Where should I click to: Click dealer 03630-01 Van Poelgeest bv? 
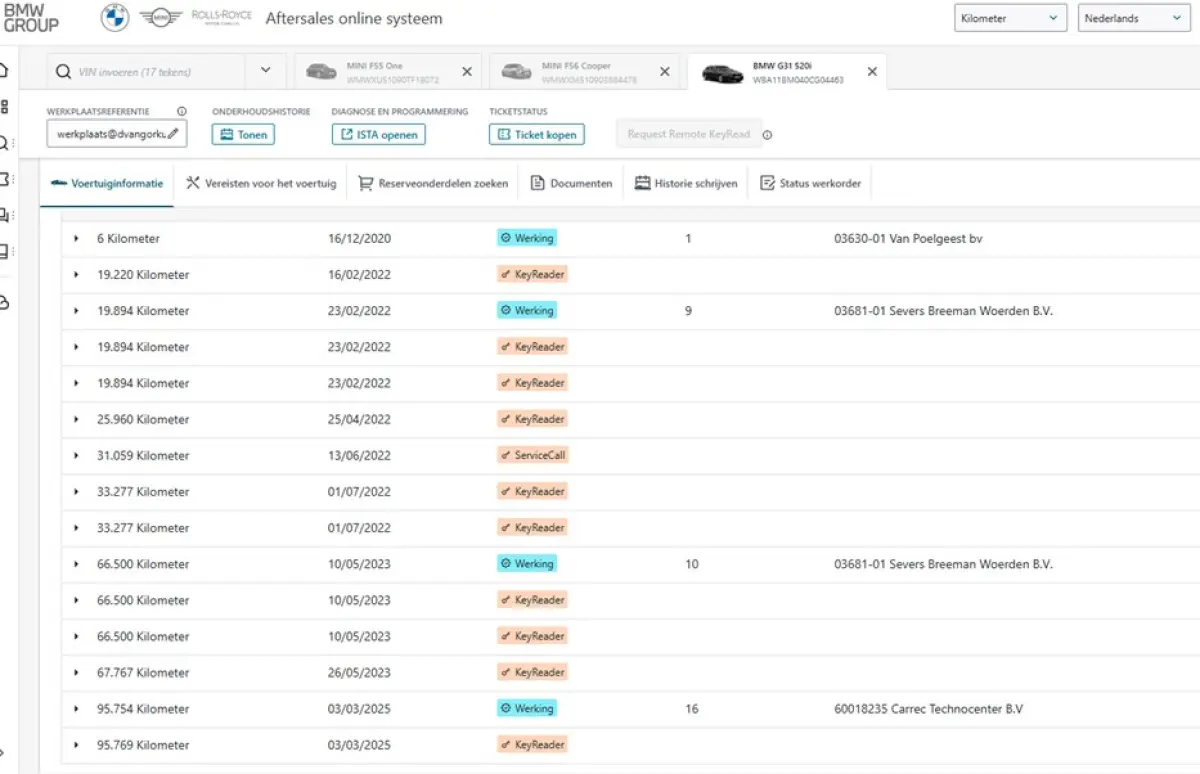coord(908,239)
